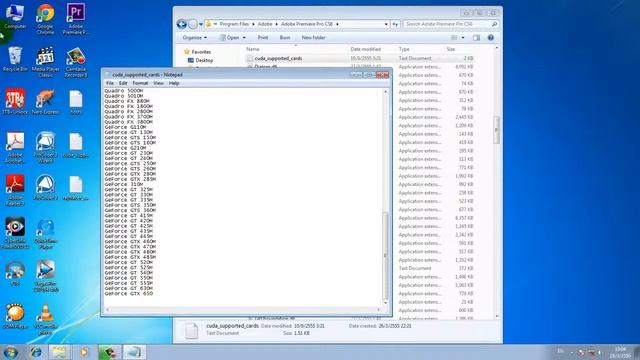Open the Notepad Help menu
Image resolution: width=640 pixels, height=360 pixels.
click(174, 83)
